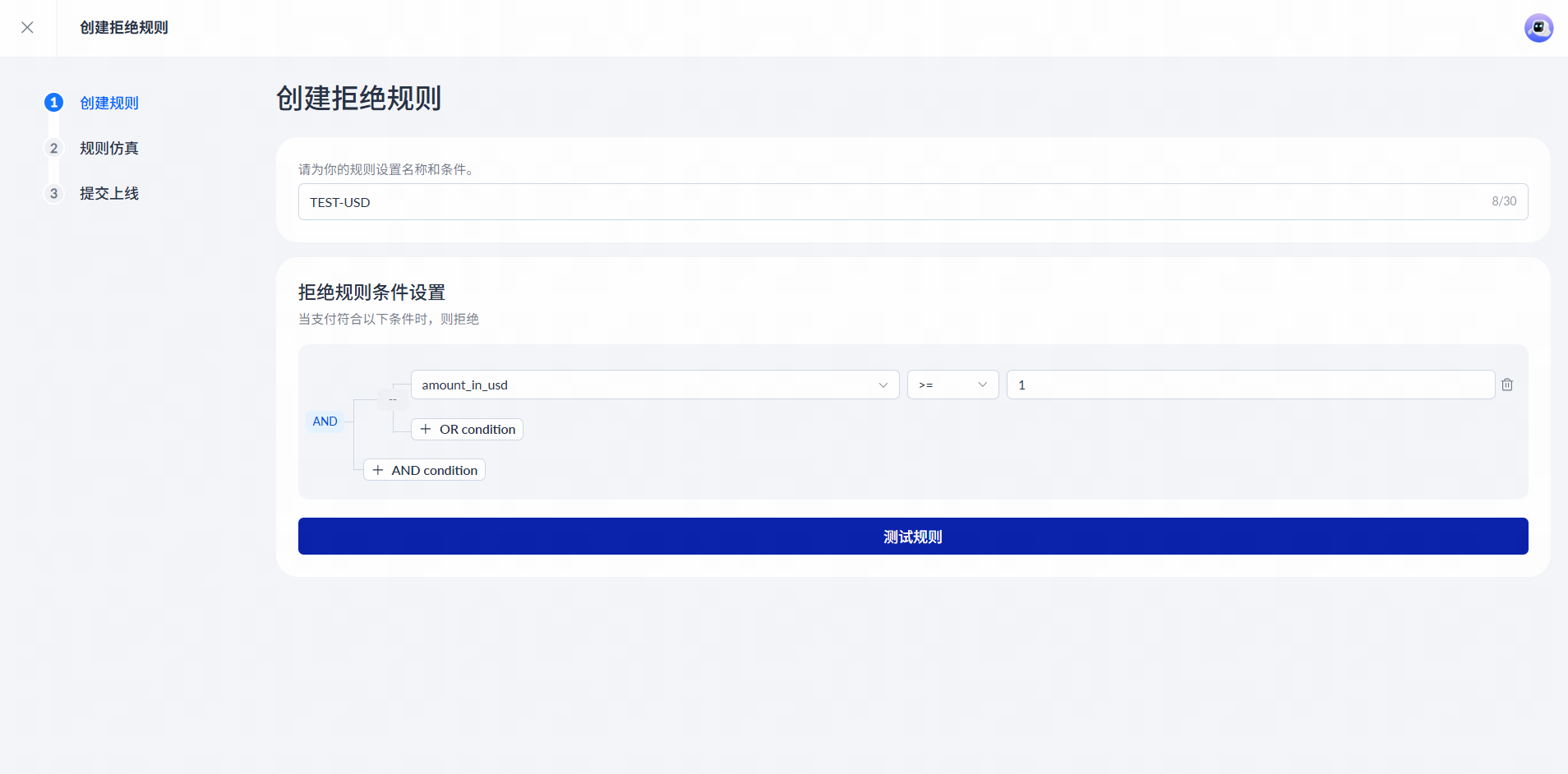Click the 请为你的规则设置名称和条件 hint text

(386, 169)
